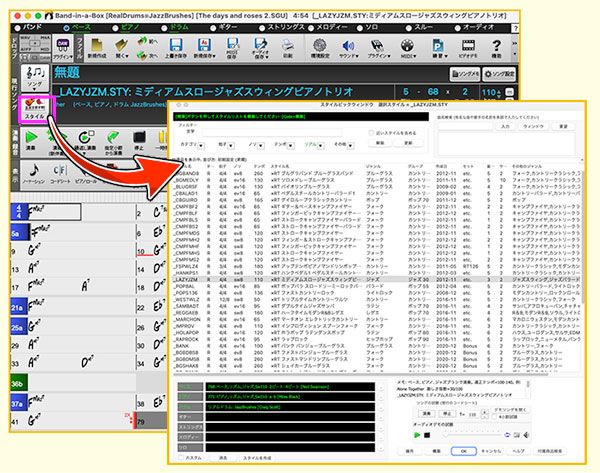Click the 無題 song title field

pos(249,72)
